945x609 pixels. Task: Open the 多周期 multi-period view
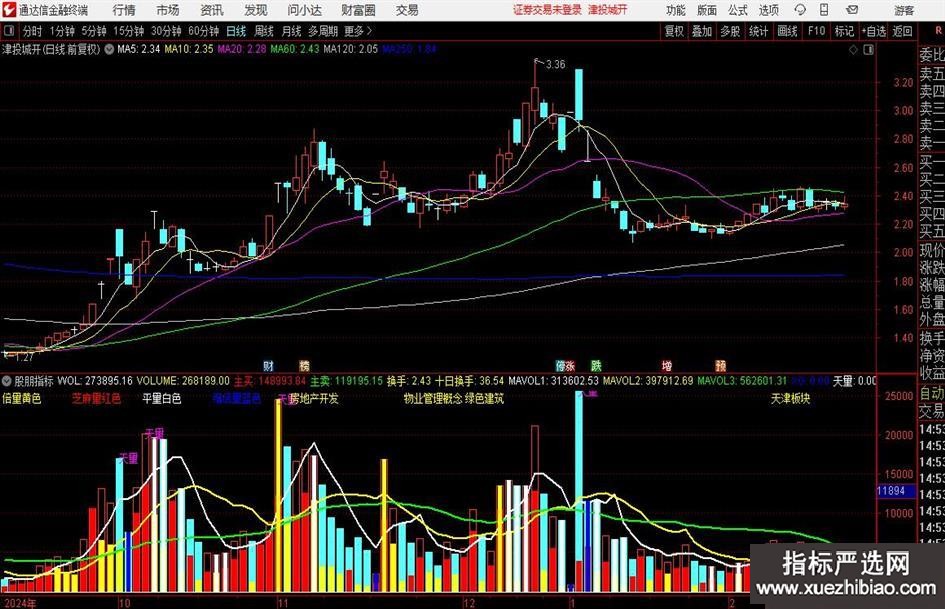(x=322, y=31)
